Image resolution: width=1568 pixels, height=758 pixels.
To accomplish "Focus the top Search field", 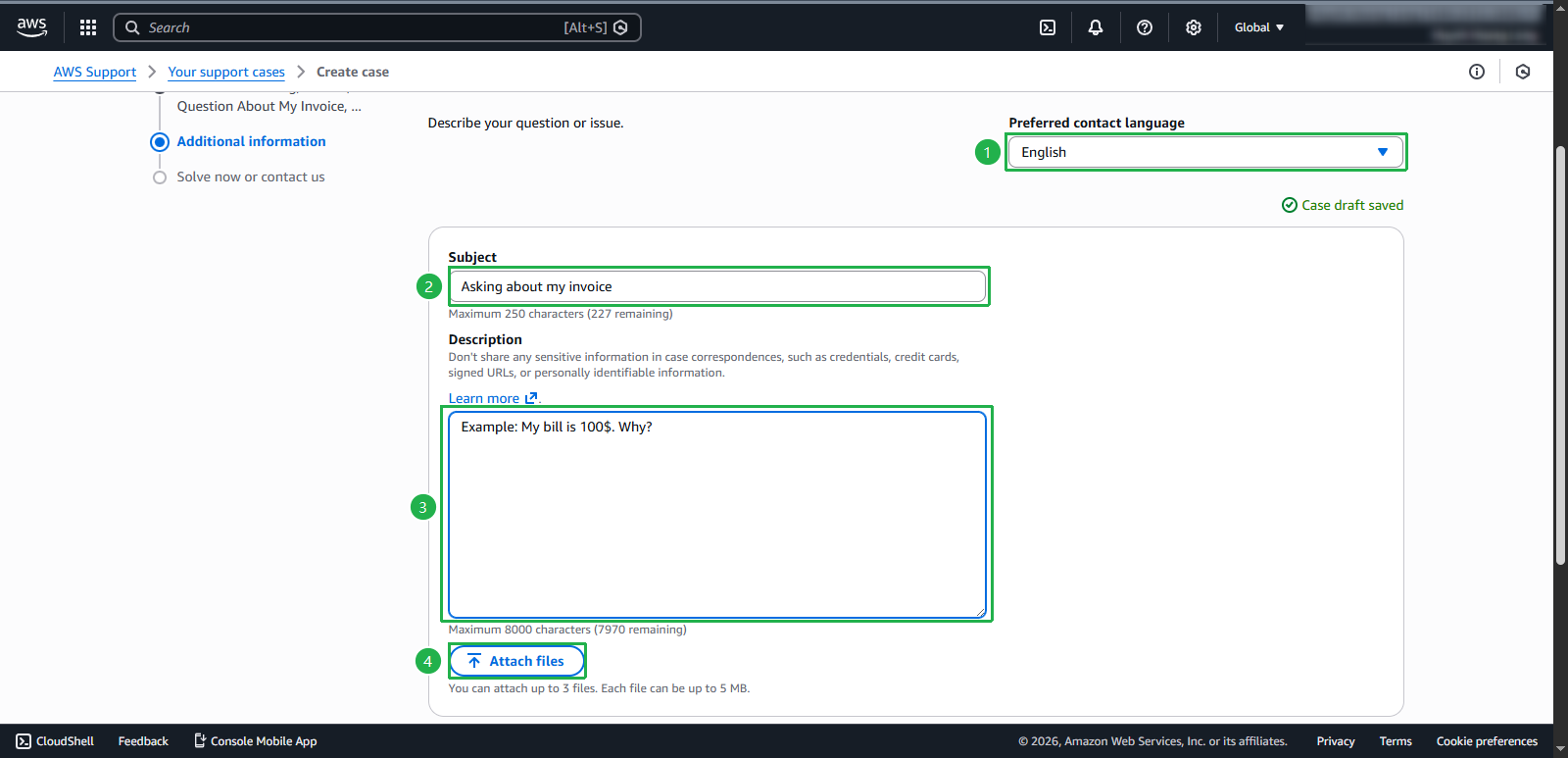I will 377,27.
